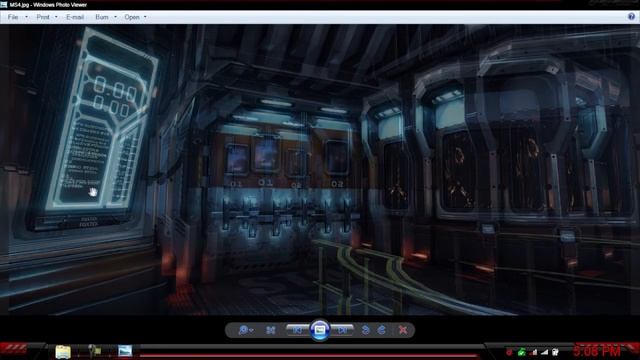
Task: Open the Print menu
Action: tap(43, 17)
